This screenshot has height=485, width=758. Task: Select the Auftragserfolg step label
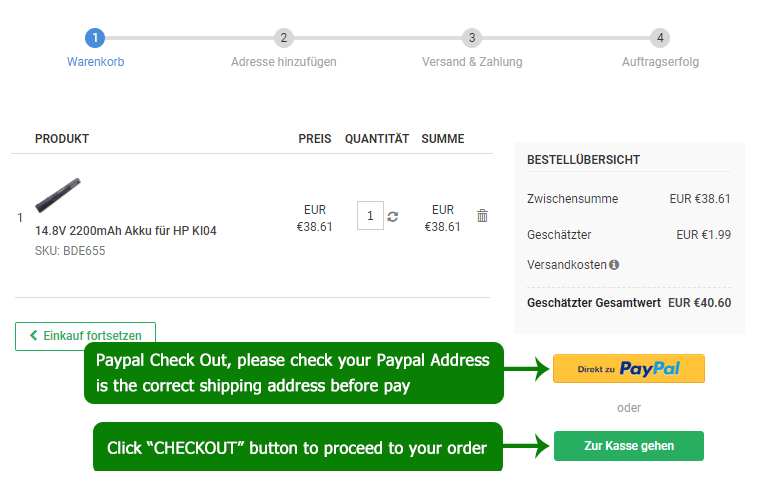pos(660,62)
